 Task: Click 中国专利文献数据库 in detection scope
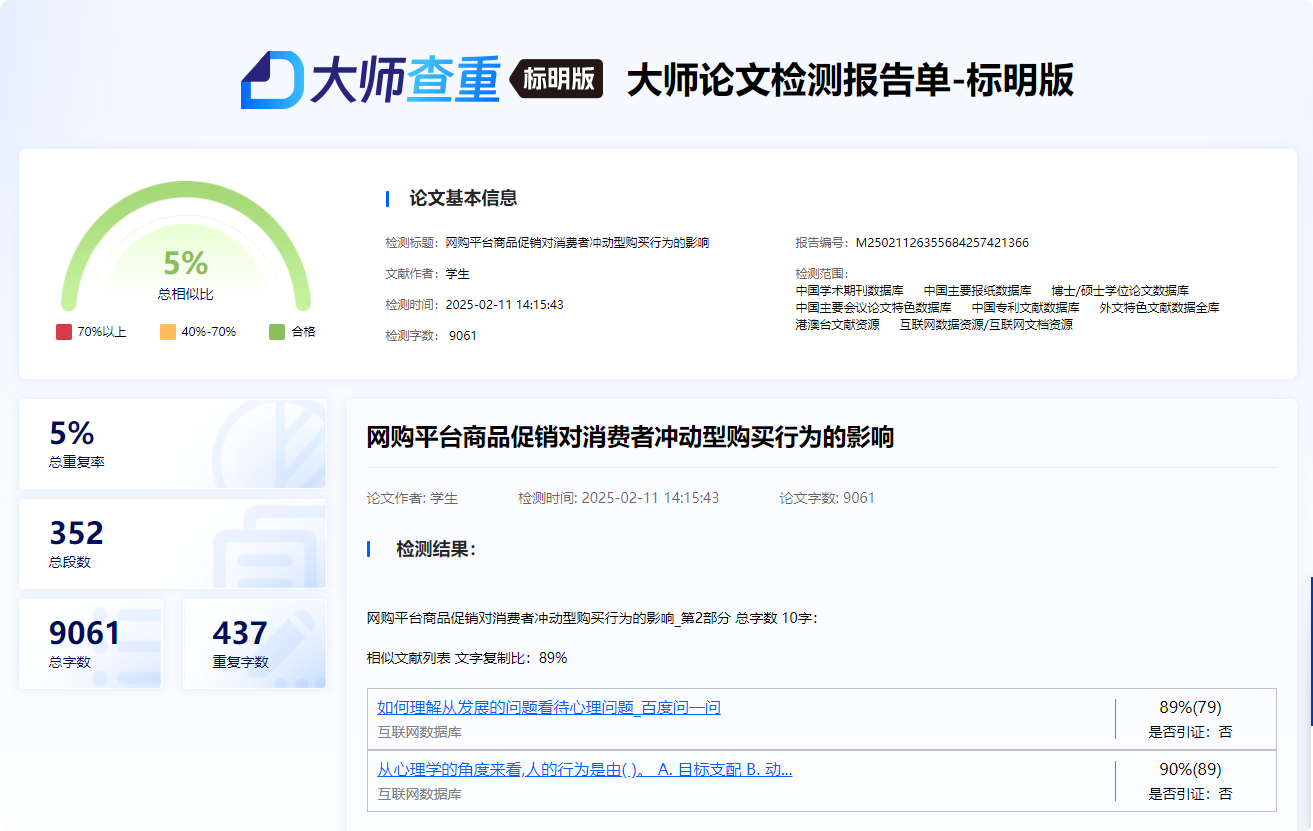point(1025,308)
